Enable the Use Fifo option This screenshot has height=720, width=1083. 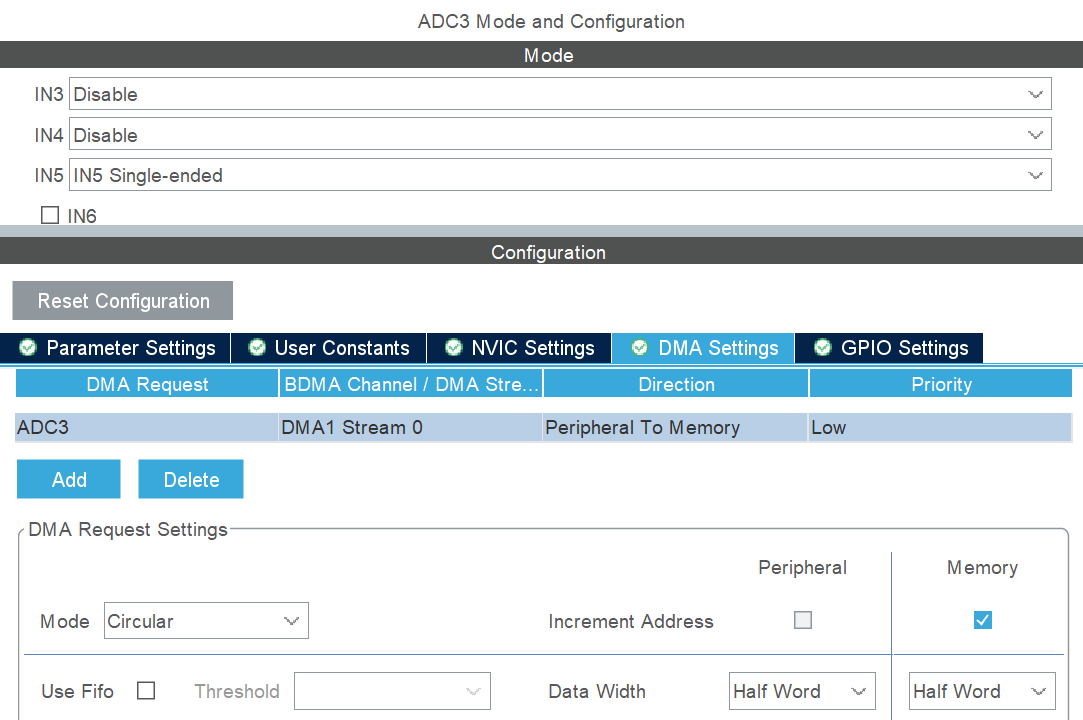click(x=145, y=691)
